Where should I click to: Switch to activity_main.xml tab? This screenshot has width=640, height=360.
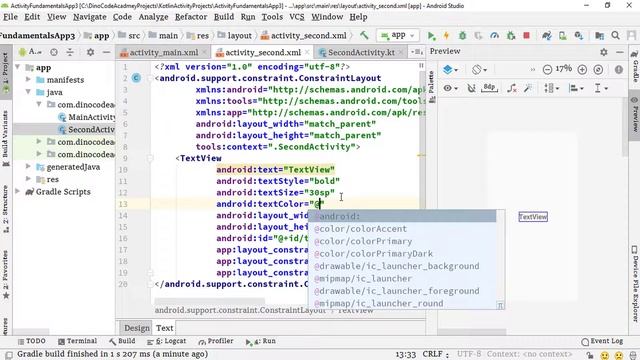tap(164, 52)
